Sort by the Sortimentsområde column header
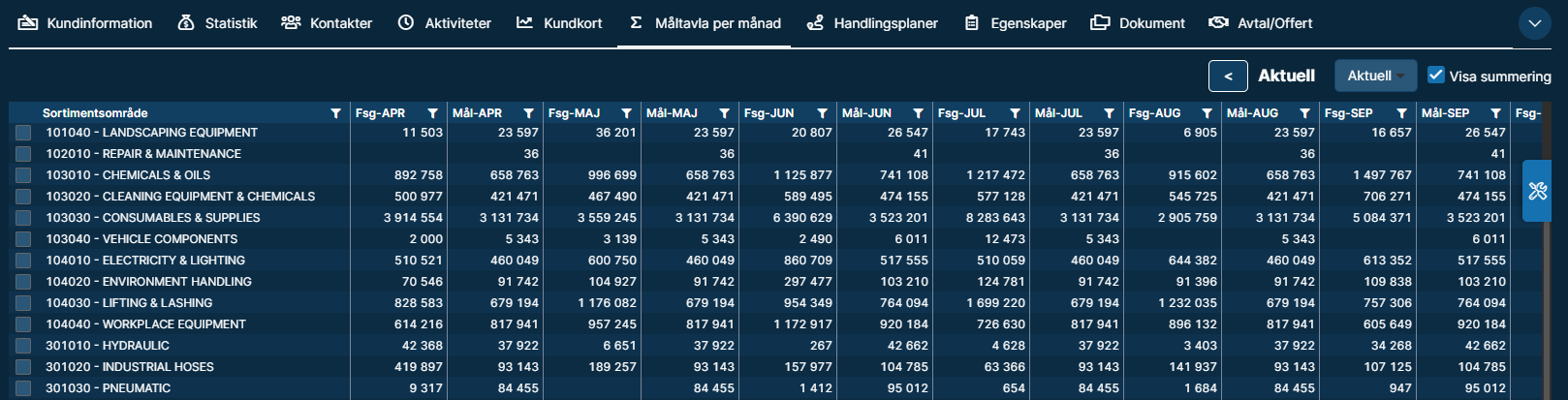 (95, 113)
